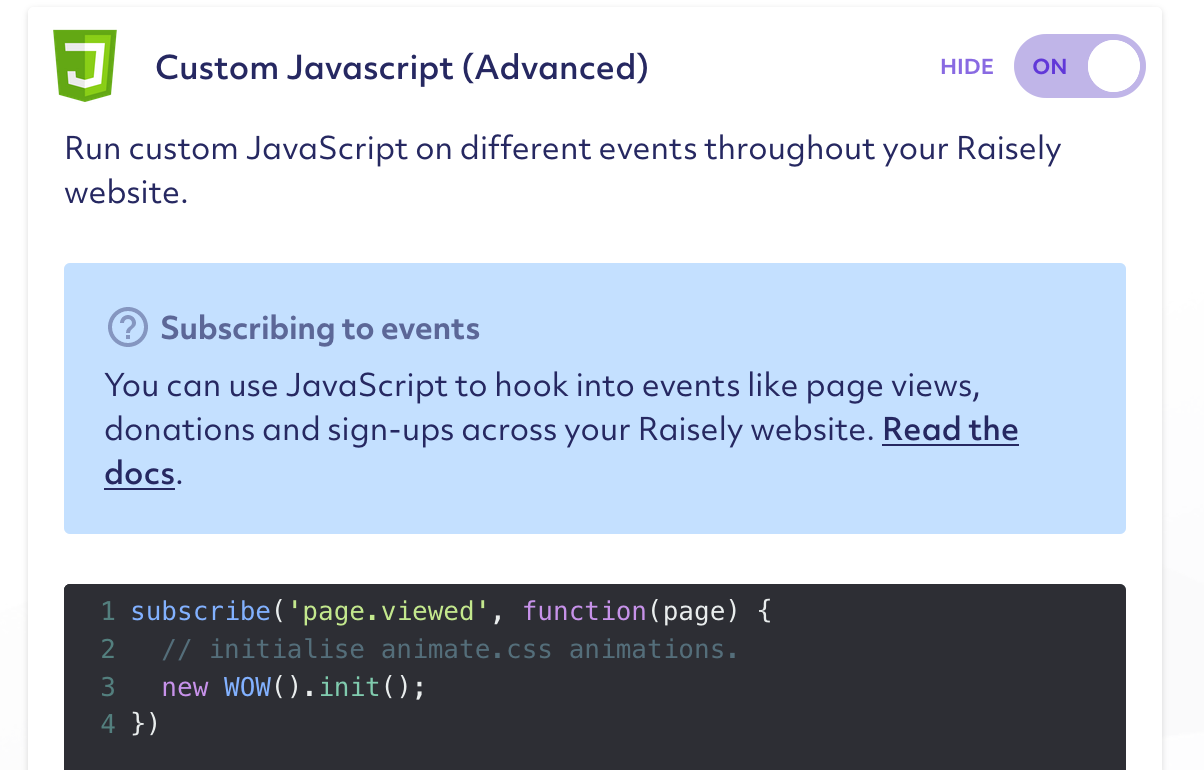Place cursor on 'WOW' in line 3
1204x770 pixels.
coord(246,687)
